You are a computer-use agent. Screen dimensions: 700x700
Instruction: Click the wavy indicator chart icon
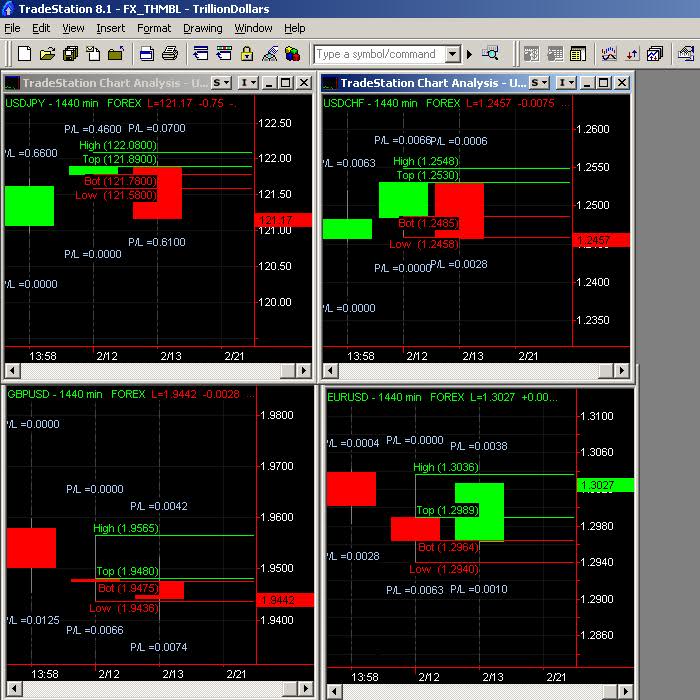click(609, 54)
